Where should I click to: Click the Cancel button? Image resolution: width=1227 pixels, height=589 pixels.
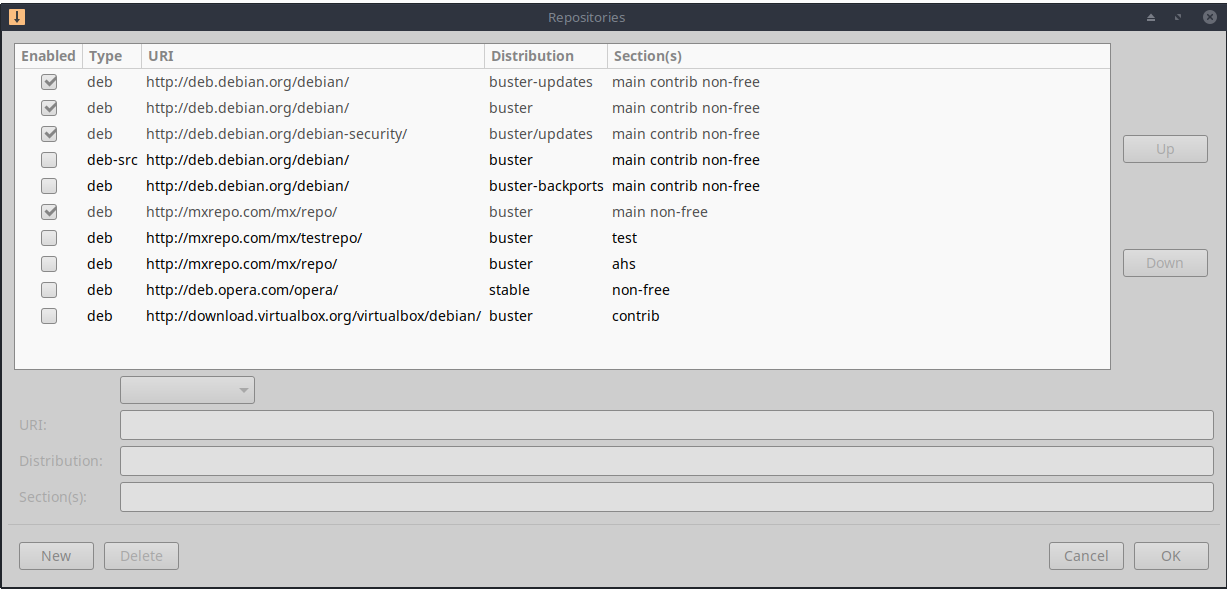[1086, 556]
